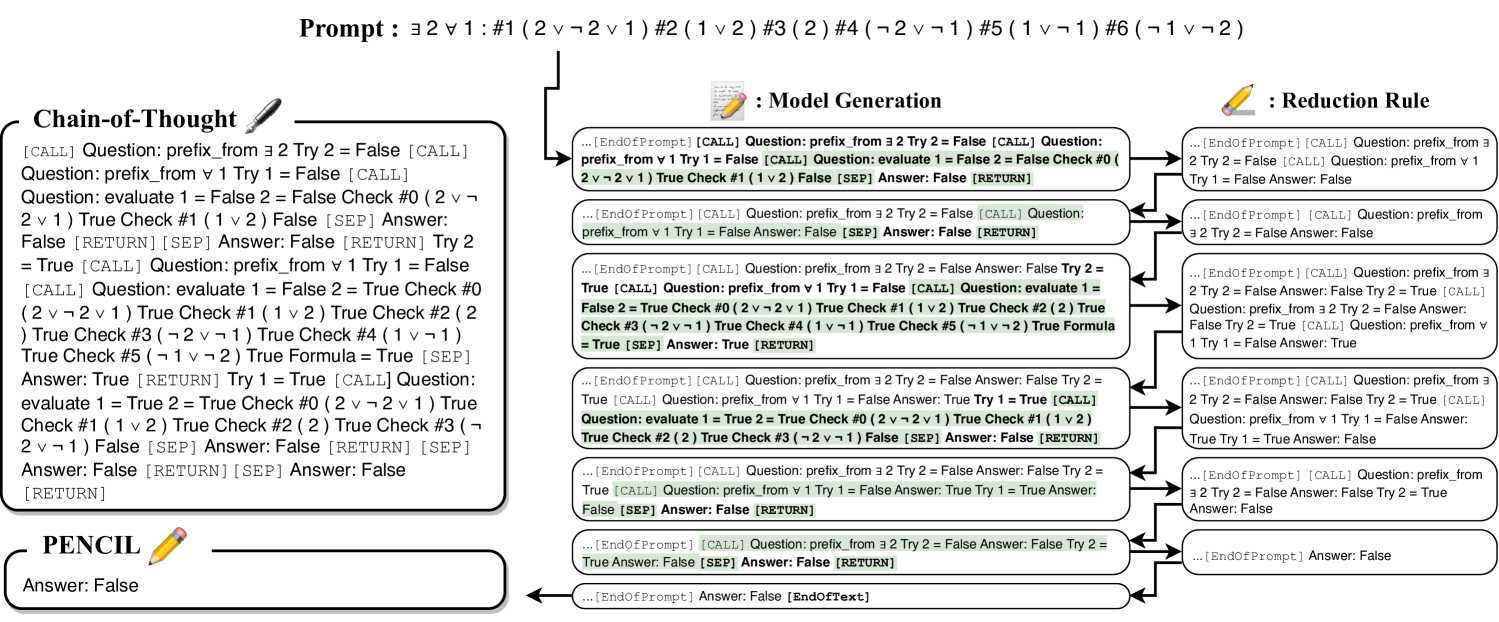Click the pencil icon next to PENCIL heading
This screenshot has width=1499, height=622.
(x=167, y=546)
